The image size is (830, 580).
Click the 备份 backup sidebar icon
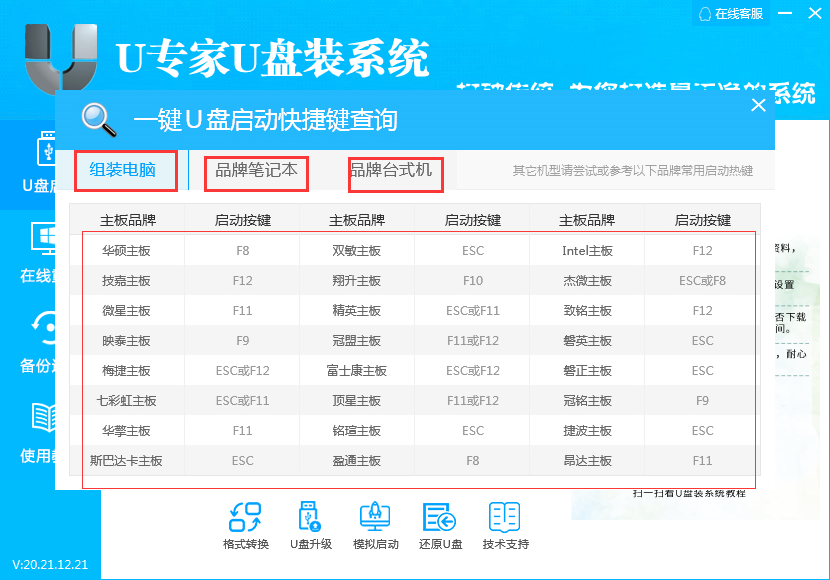44,331
